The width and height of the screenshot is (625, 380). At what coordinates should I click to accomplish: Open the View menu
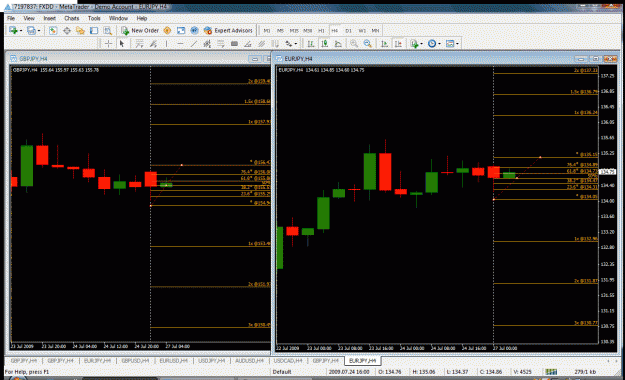tap(29, 18)
